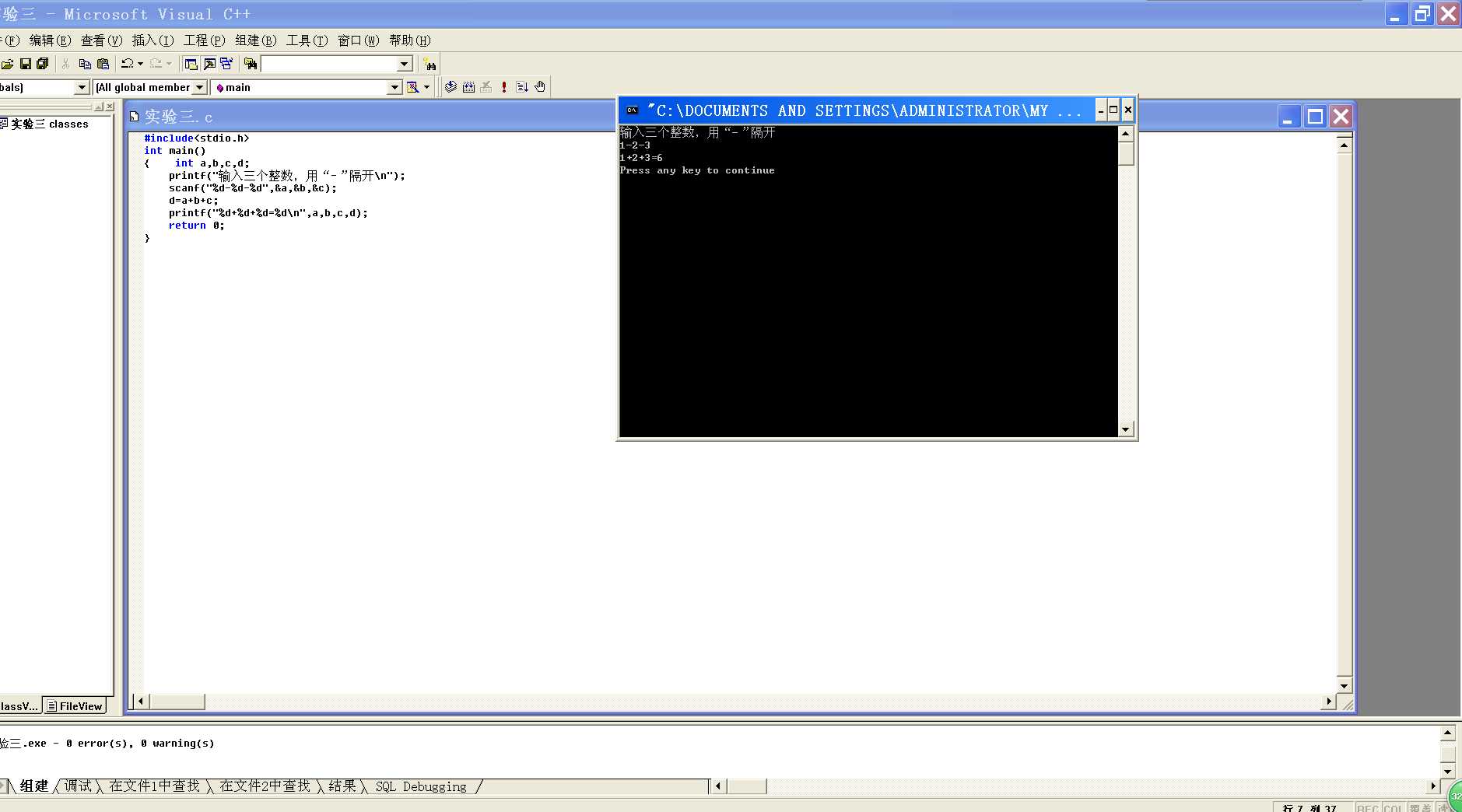Click the code editor's scroll left arrow
Screen dimensions: 1462x812
click(x=141, y=702)
